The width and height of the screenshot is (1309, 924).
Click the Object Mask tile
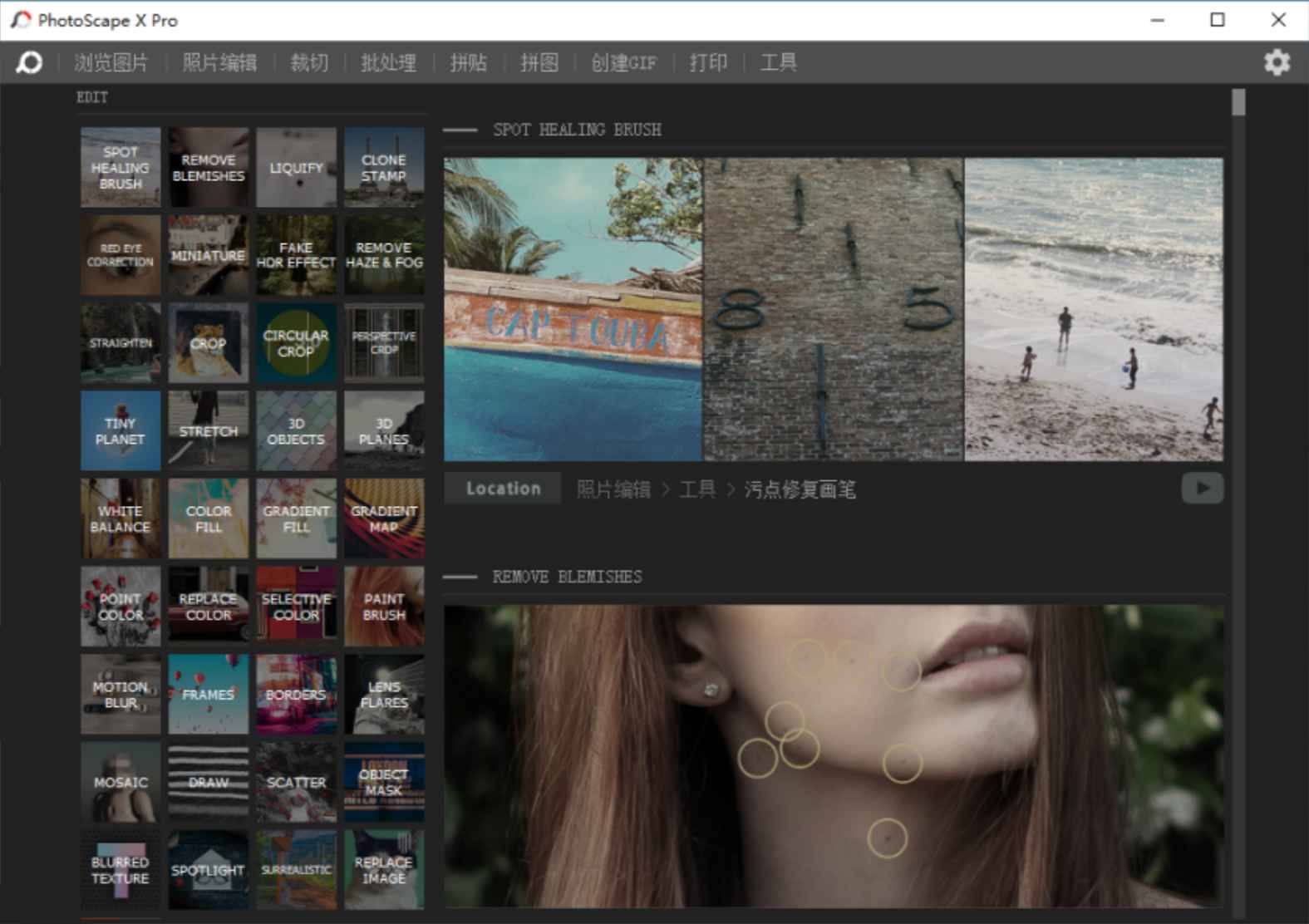pyautogui.click(x=383, y=782)
